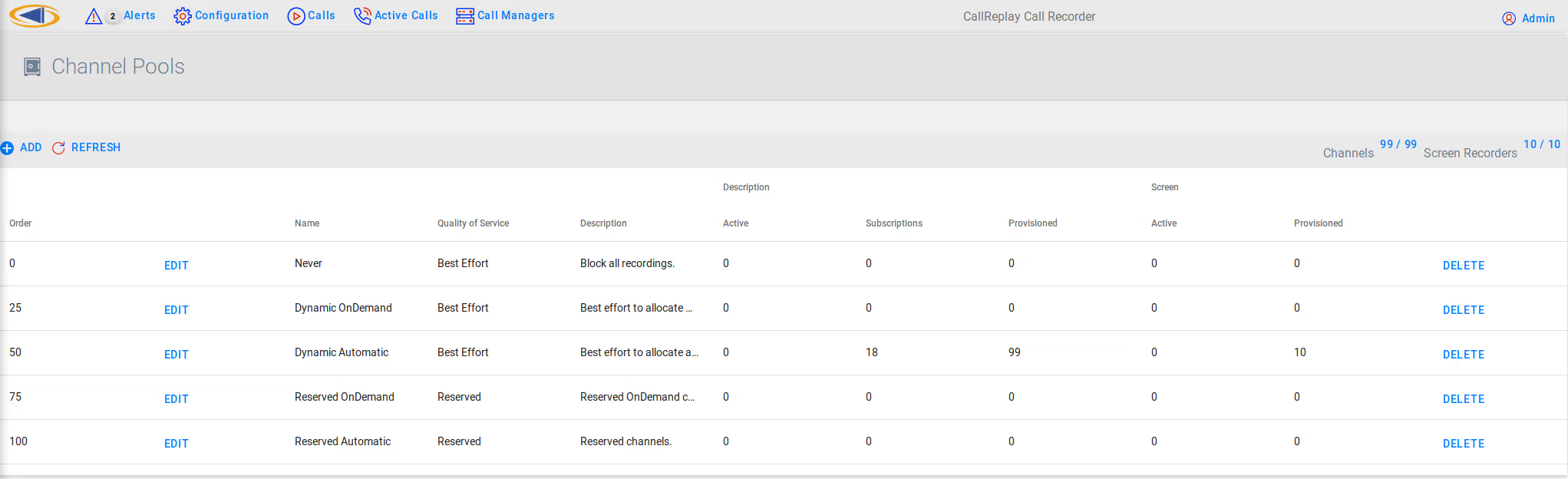
Task: Click 'Block all recordings.' description
Action: (x=628, y=263)
